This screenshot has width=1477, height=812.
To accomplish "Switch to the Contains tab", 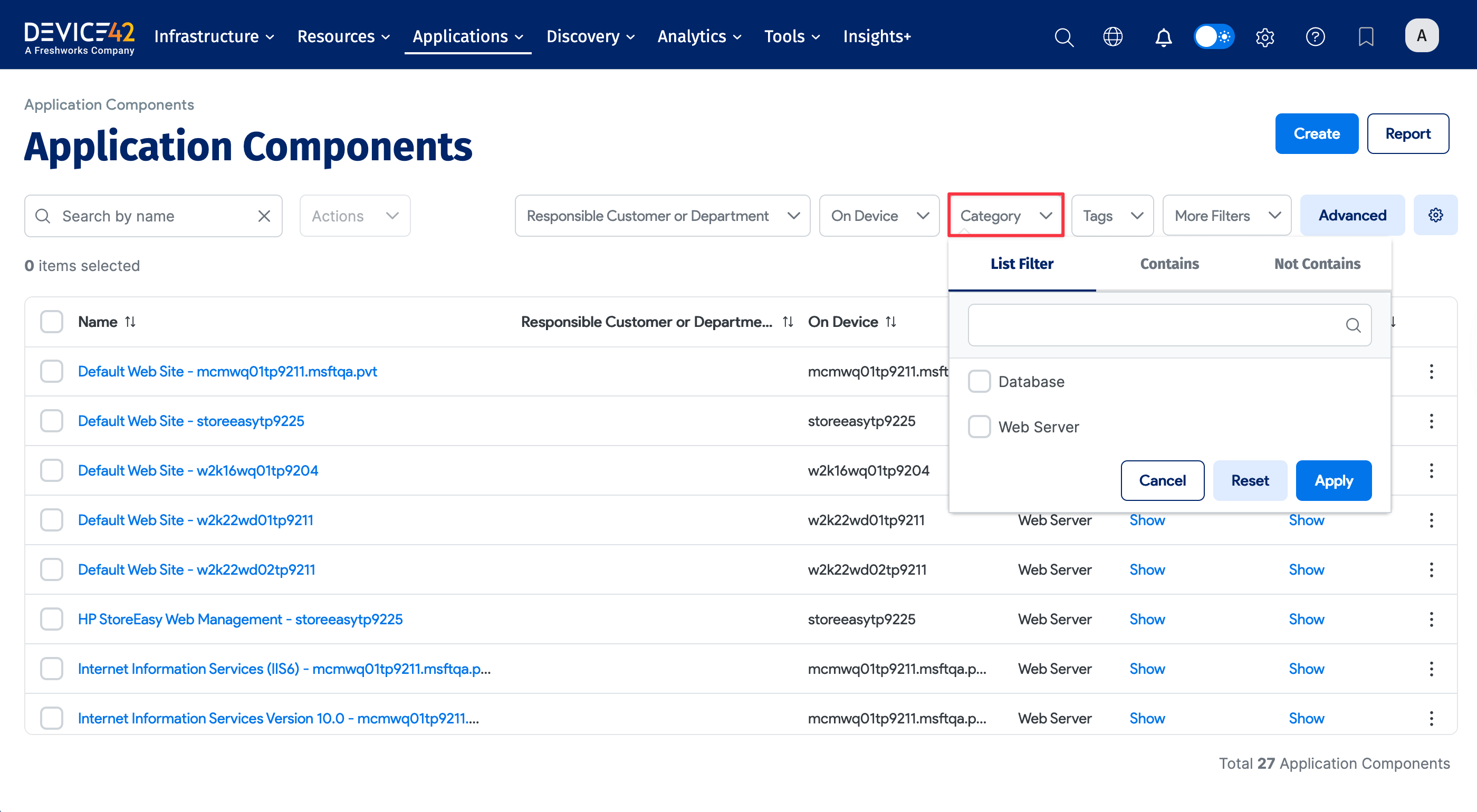I will 1169,264.
